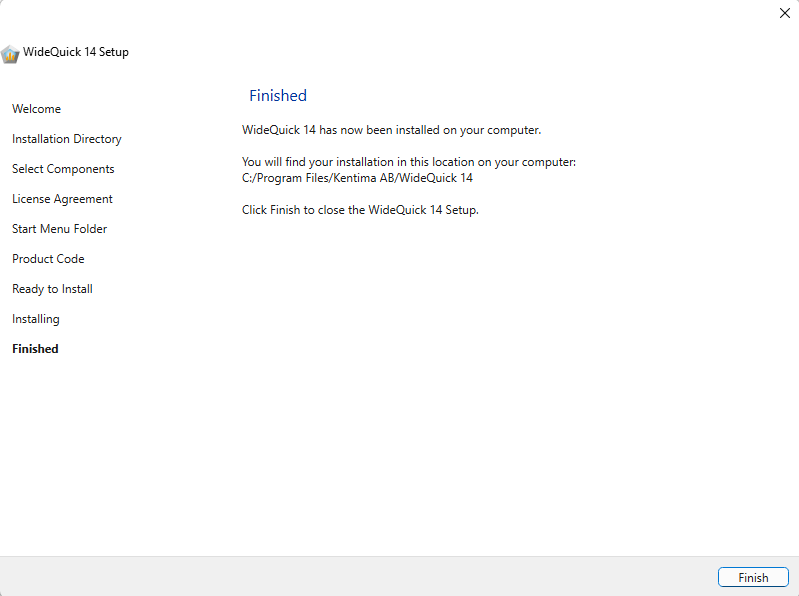
Task: Select the Installing step
Action: pyautogui.click(x=36, y=319)
